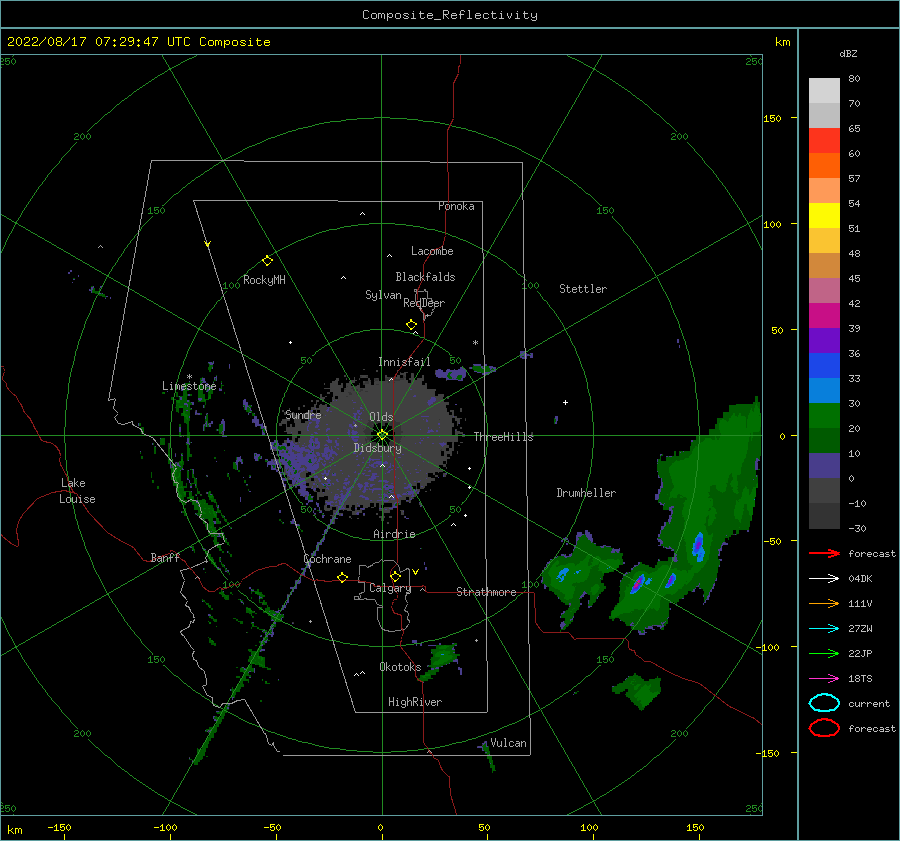Pick the blue 33-36 dBZ swatch
This screenshot has width=900, height=841.
coord(824,366)
